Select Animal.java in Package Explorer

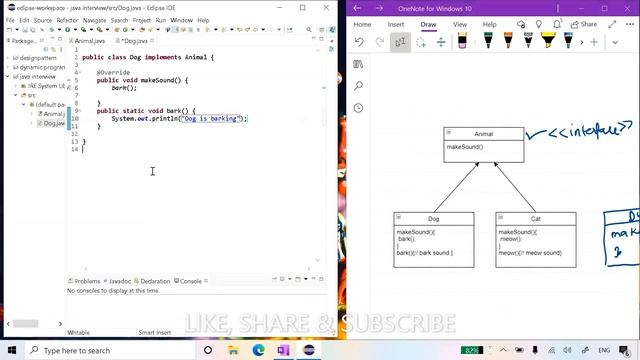[x=51, y=114]
